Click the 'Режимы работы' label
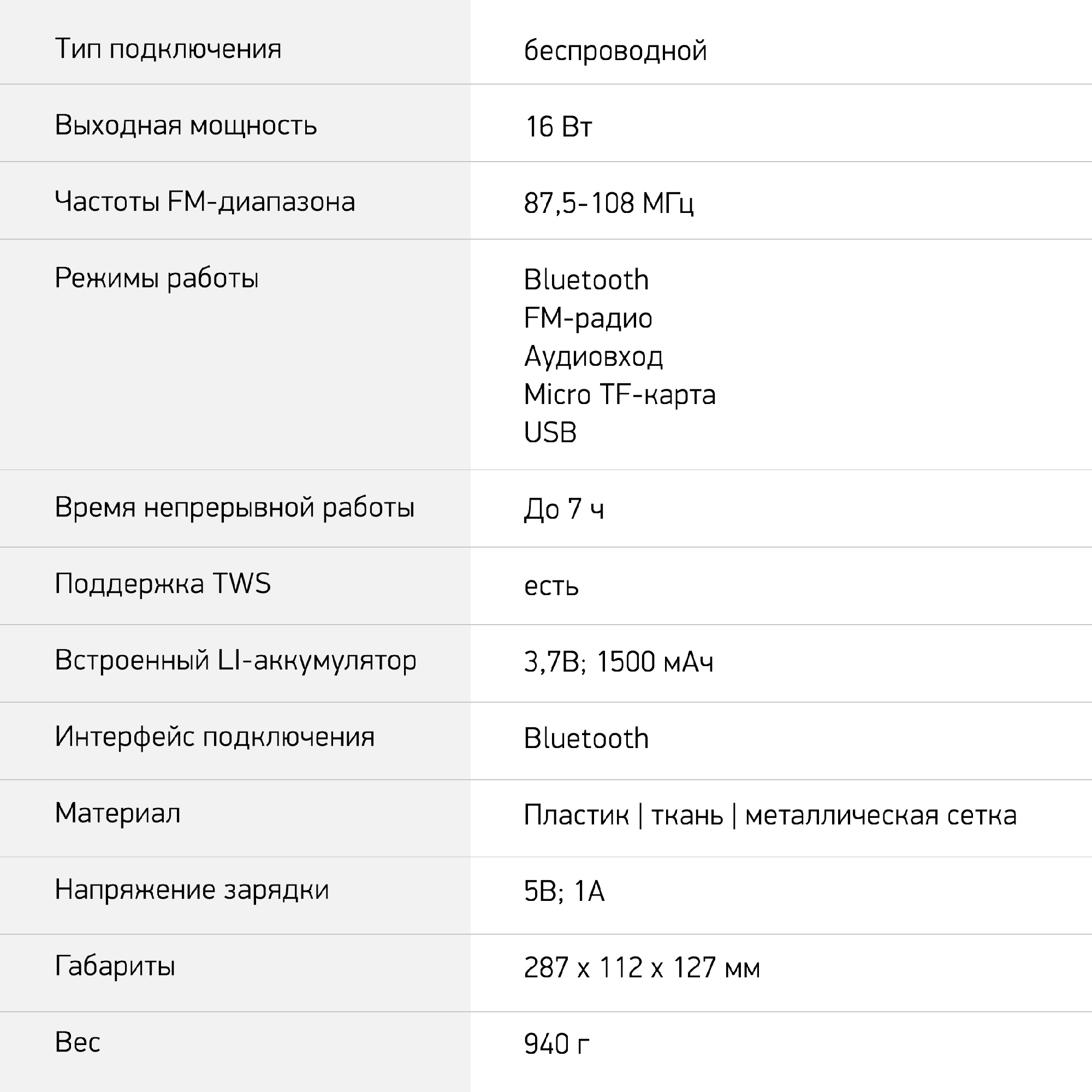Screen dimensions: 1092x1092 click(x=157, y=278)
